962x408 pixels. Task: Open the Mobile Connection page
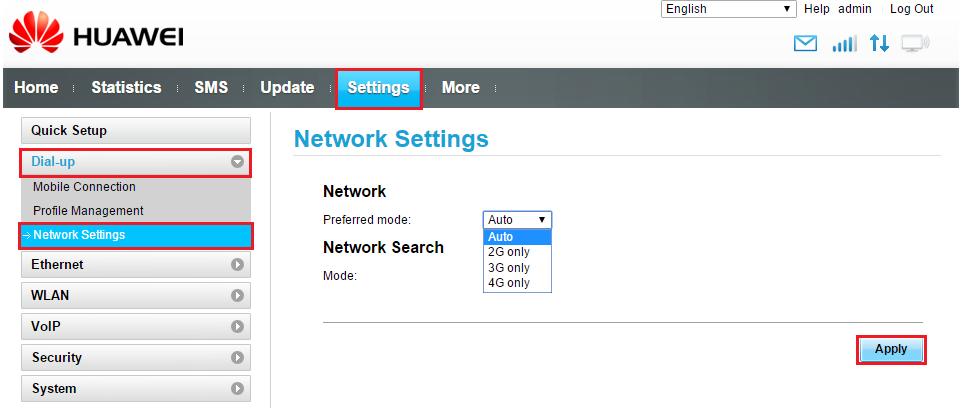click(x=84, y=187)
